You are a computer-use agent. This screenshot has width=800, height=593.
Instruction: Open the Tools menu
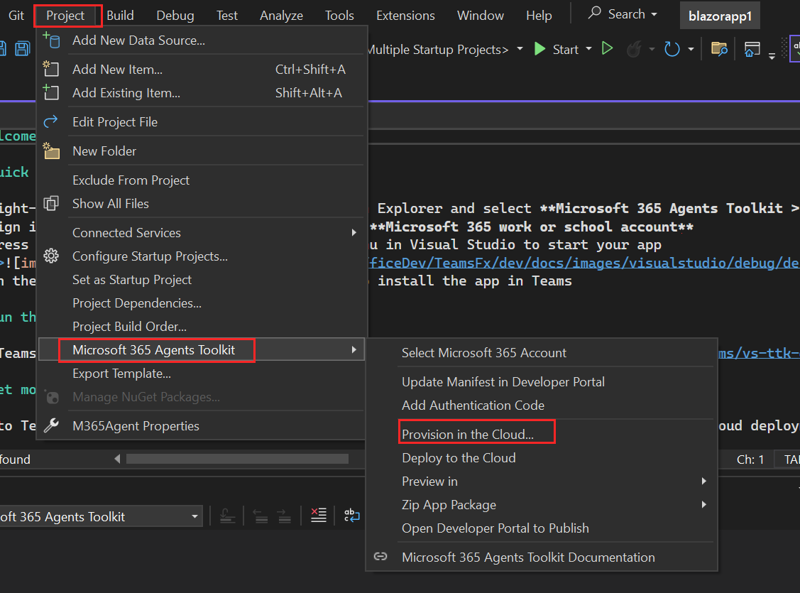[x=339, y=16]
